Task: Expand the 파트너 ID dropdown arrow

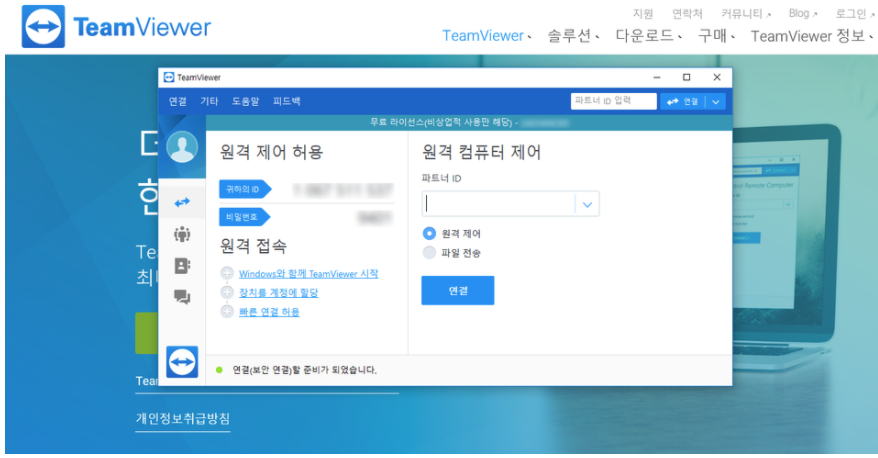Action: [587, 204]
